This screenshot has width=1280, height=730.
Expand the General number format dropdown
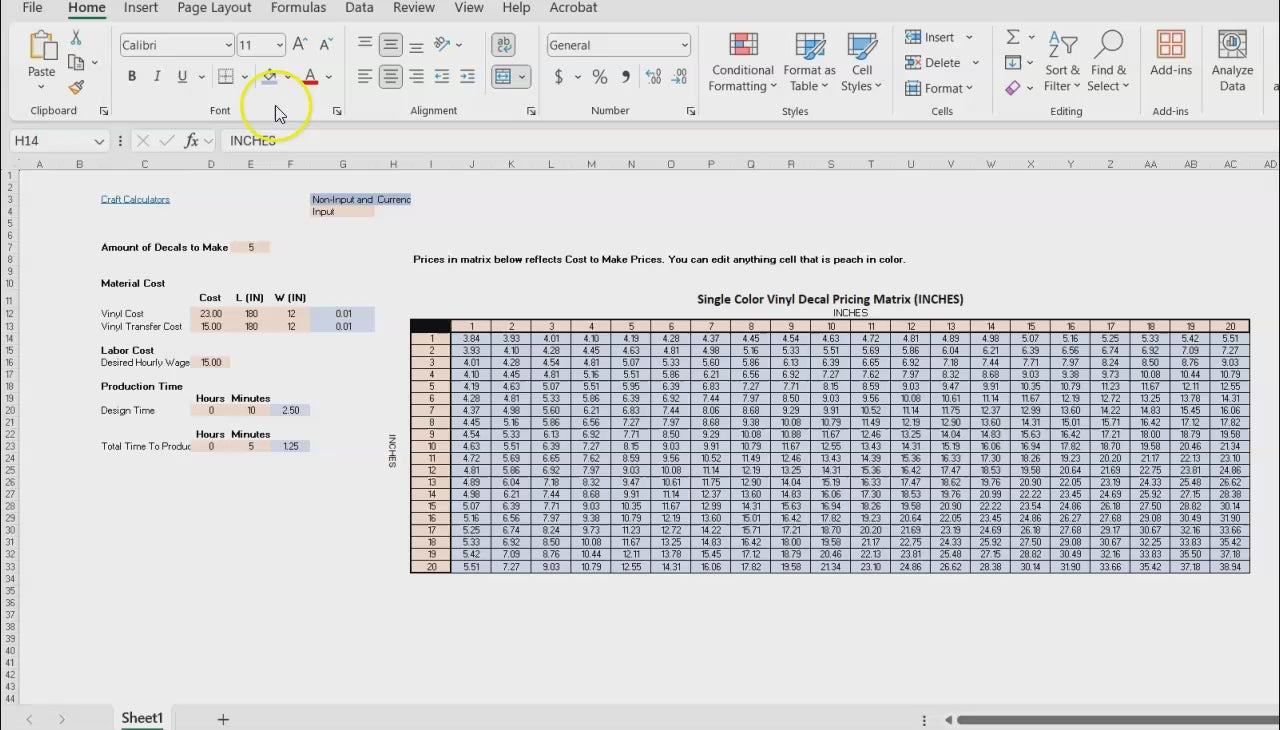pos(684,45)
